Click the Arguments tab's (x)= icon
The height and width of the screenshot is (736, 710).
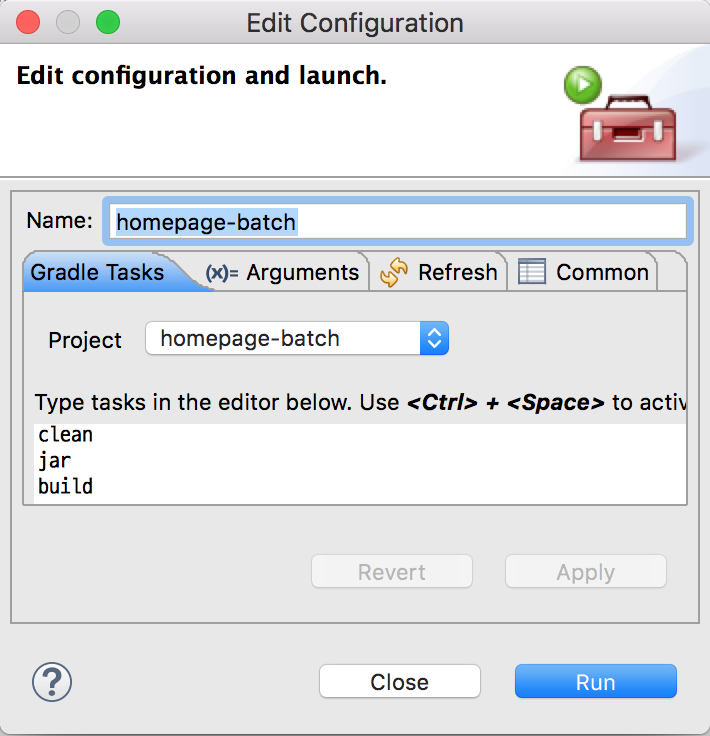[x=222, y=273]
